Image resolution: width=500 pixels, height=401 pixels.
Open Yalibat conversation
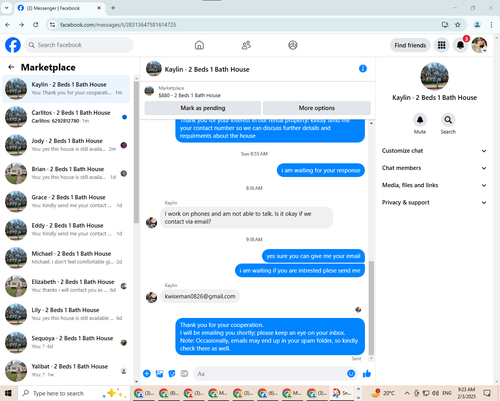point(66,370)
